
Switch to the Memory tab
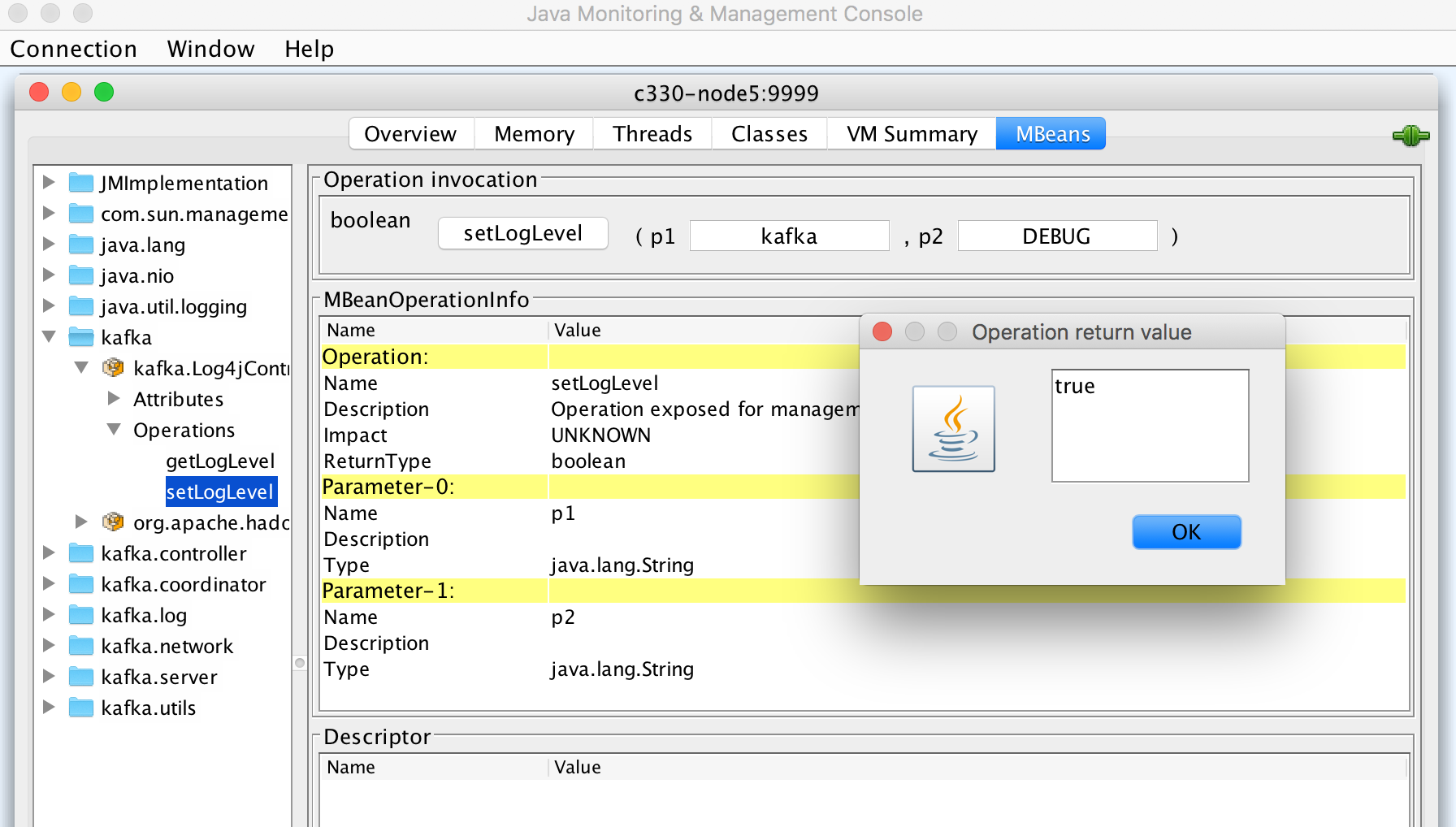point(533,133)
